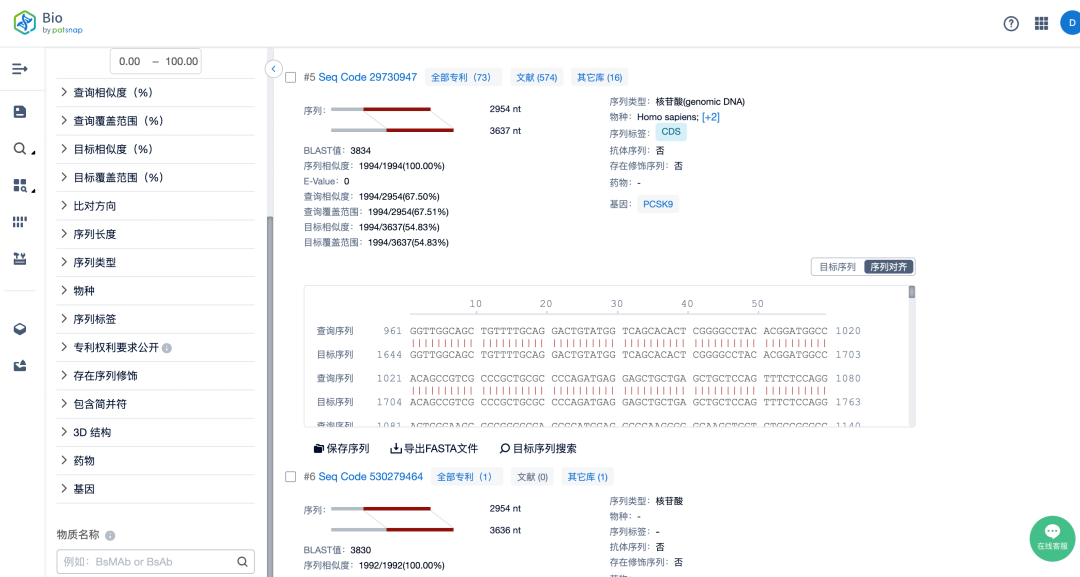Open the cube workspace sidebar icon
The width and height of the screenshot is (1080, 577).
[x=20, y=329]
